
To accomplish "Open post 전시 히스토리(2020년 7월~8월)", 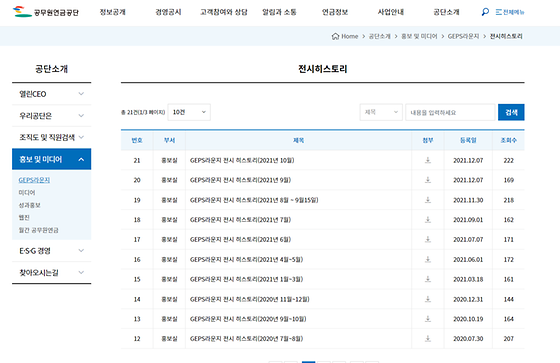I will point(246,339).
